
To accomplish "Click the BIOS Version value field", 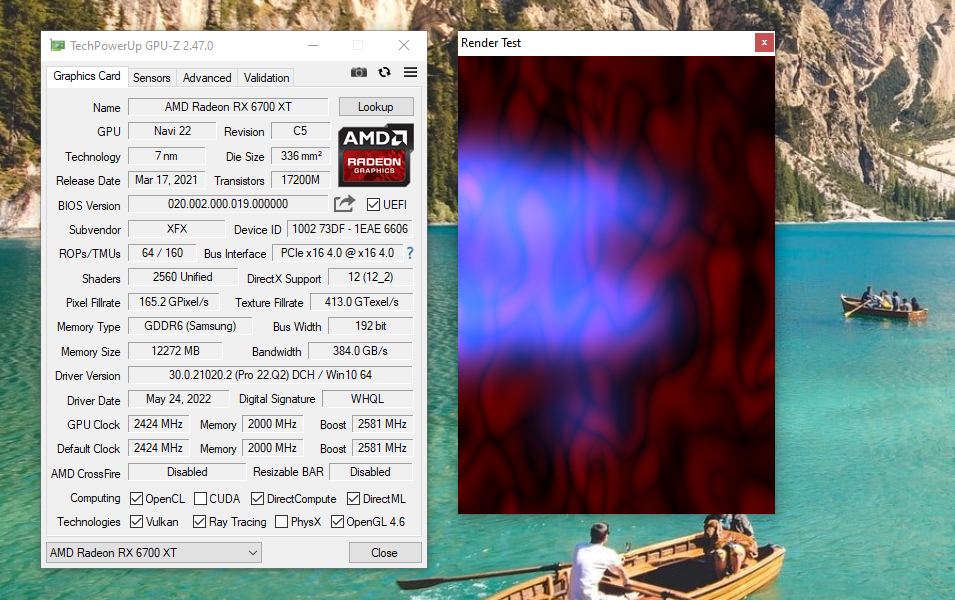I will point(228,204).
